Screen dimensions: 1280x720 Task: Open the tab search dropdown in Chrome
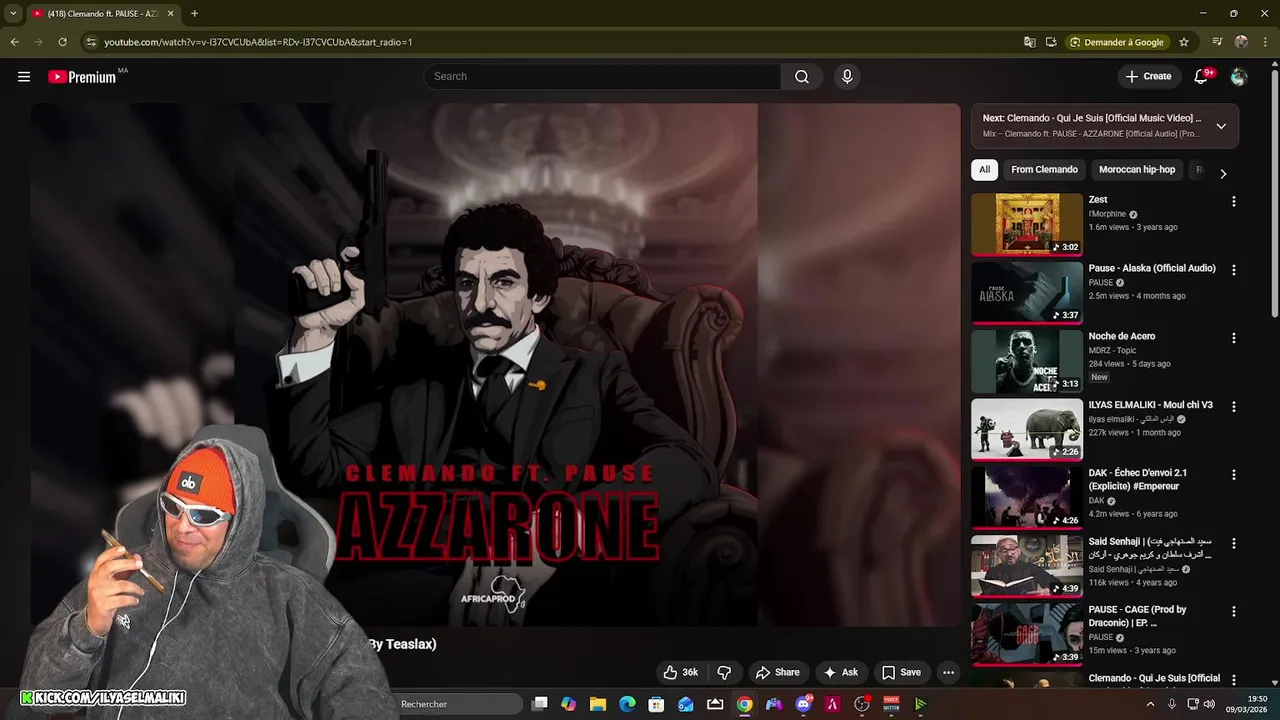click(x=11, y=14)
